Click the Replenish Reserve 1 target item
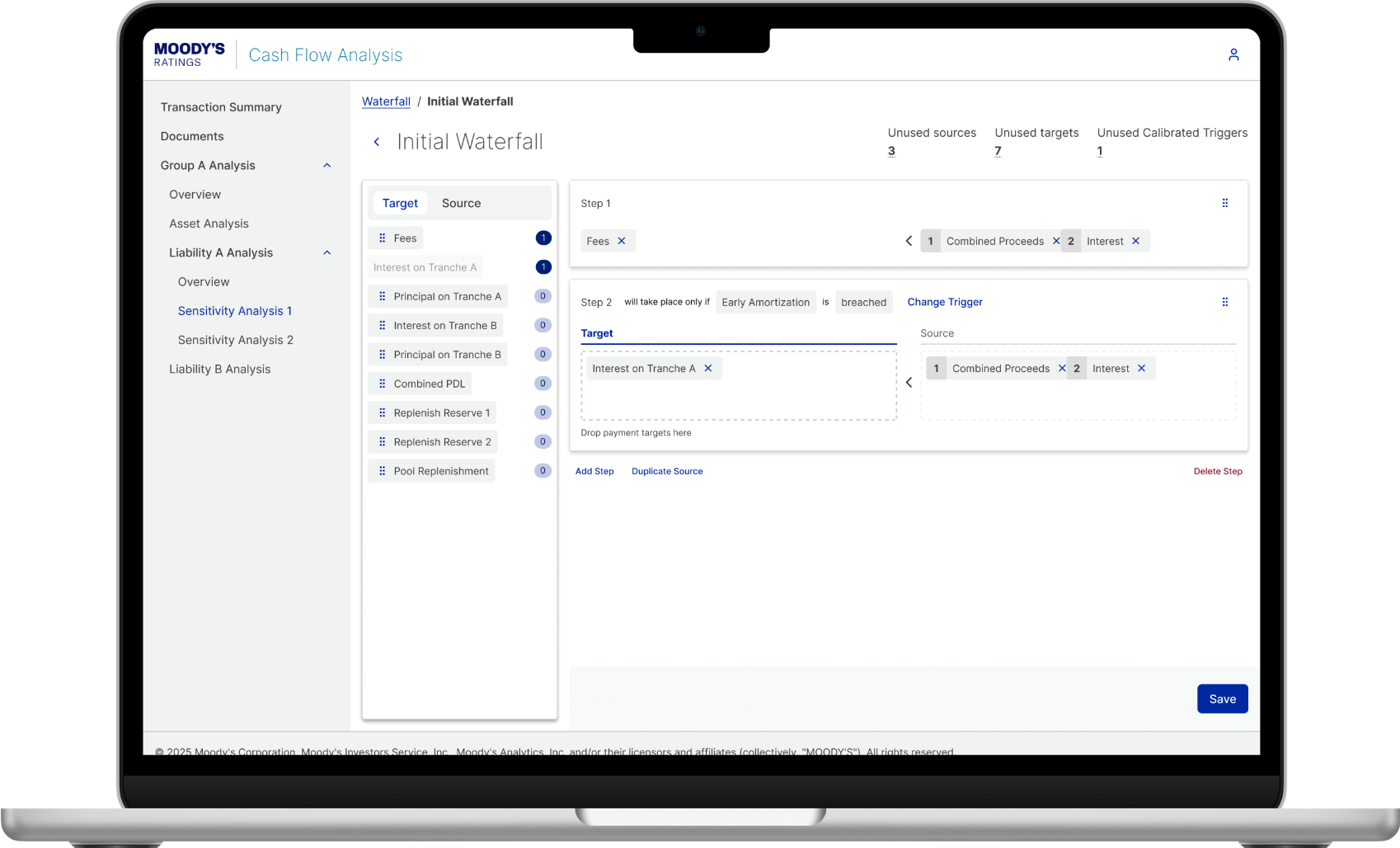The width and height of the screenshot is (1400, 848). (x=432, y=412)
